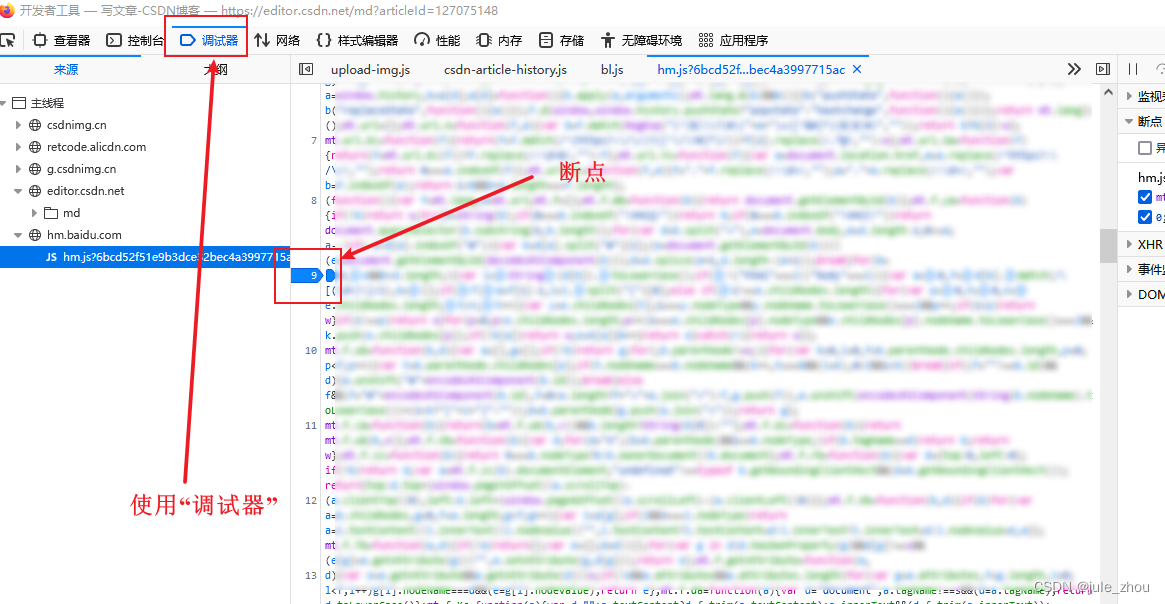Open the Console (控制台) panel
The image size is (1165, 604).
134,40
